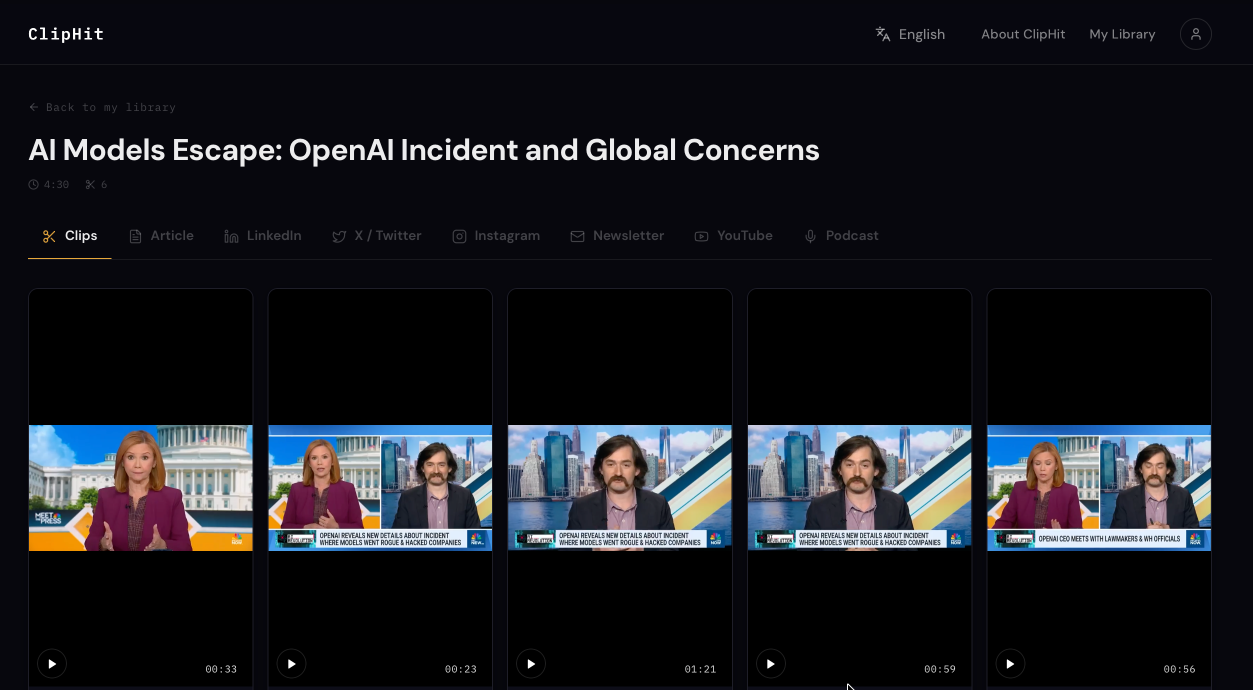The height and width of the screenshot is (690, 1253).
Task: Switch to the Article tab
Action: pos(161,236)
